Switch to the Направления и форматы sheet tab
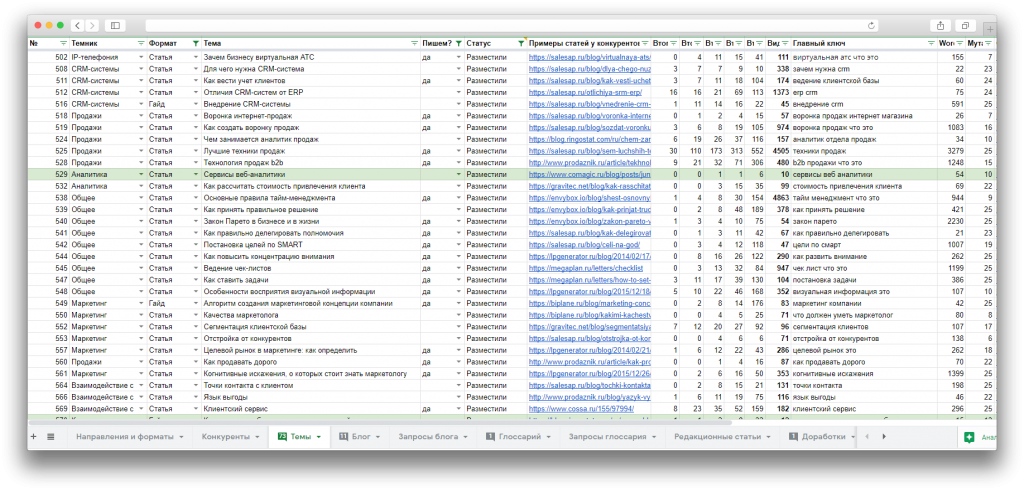Viewport: 1024px width, 490px height. click(125, 436)
